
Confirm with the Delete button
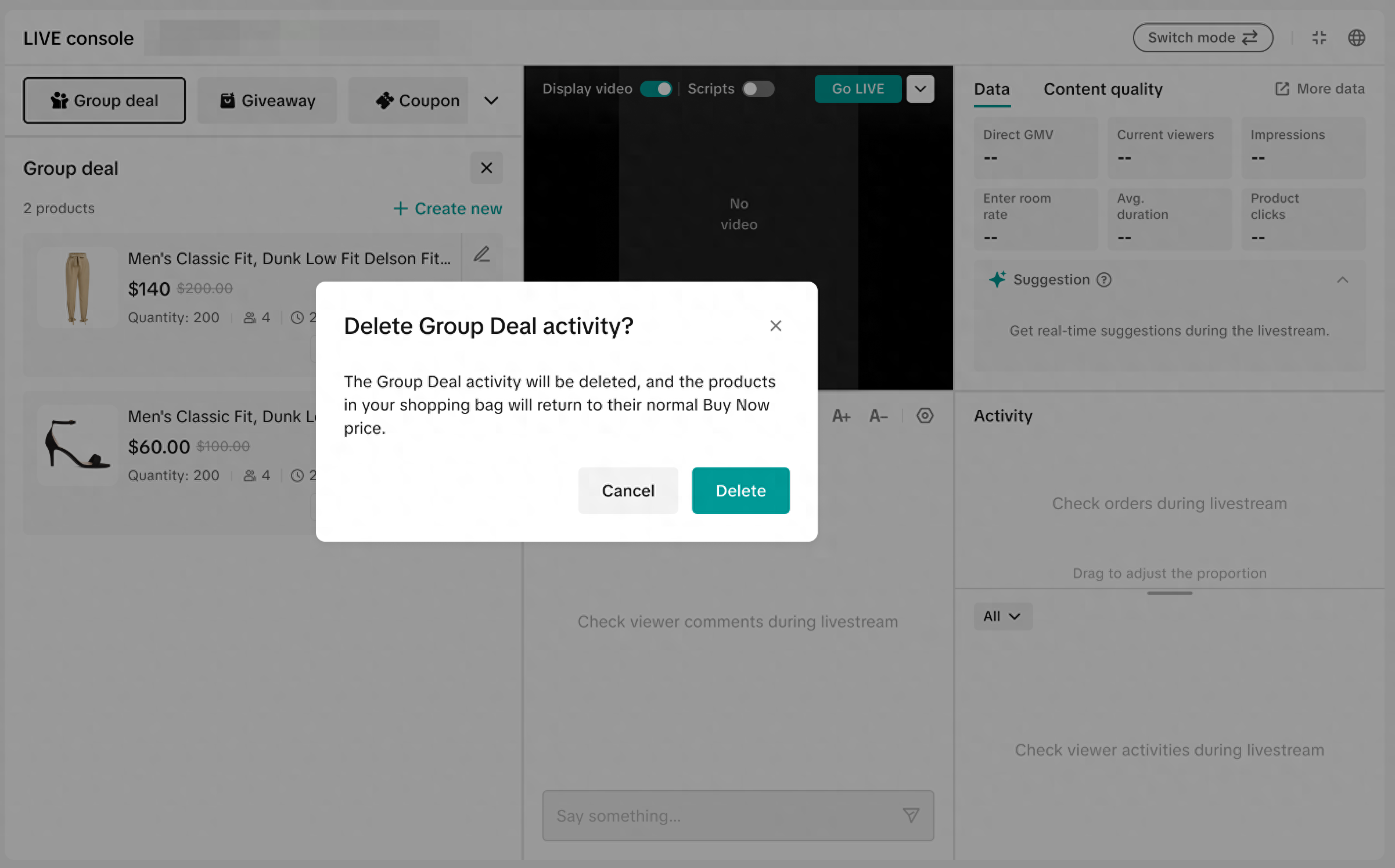(740, 491)
